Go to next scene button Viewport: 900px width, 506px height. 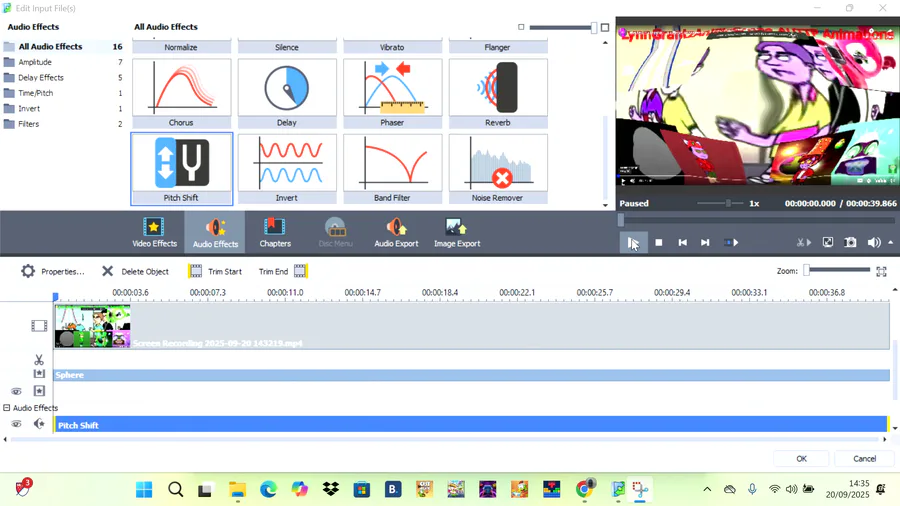point(731,243)
